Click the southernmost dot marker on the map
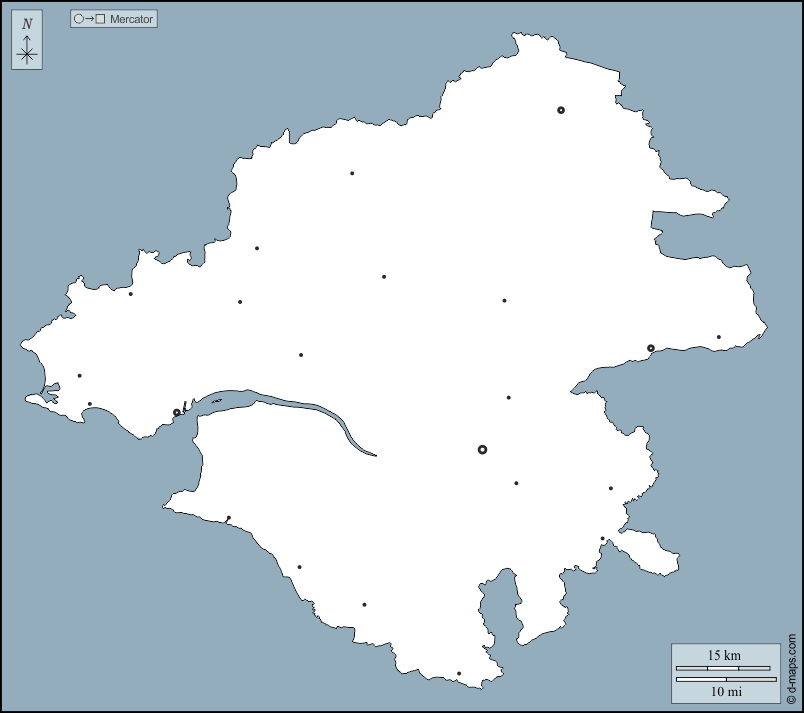The width and height of the screenshot is (804, 713). click(x=459, y=674)
